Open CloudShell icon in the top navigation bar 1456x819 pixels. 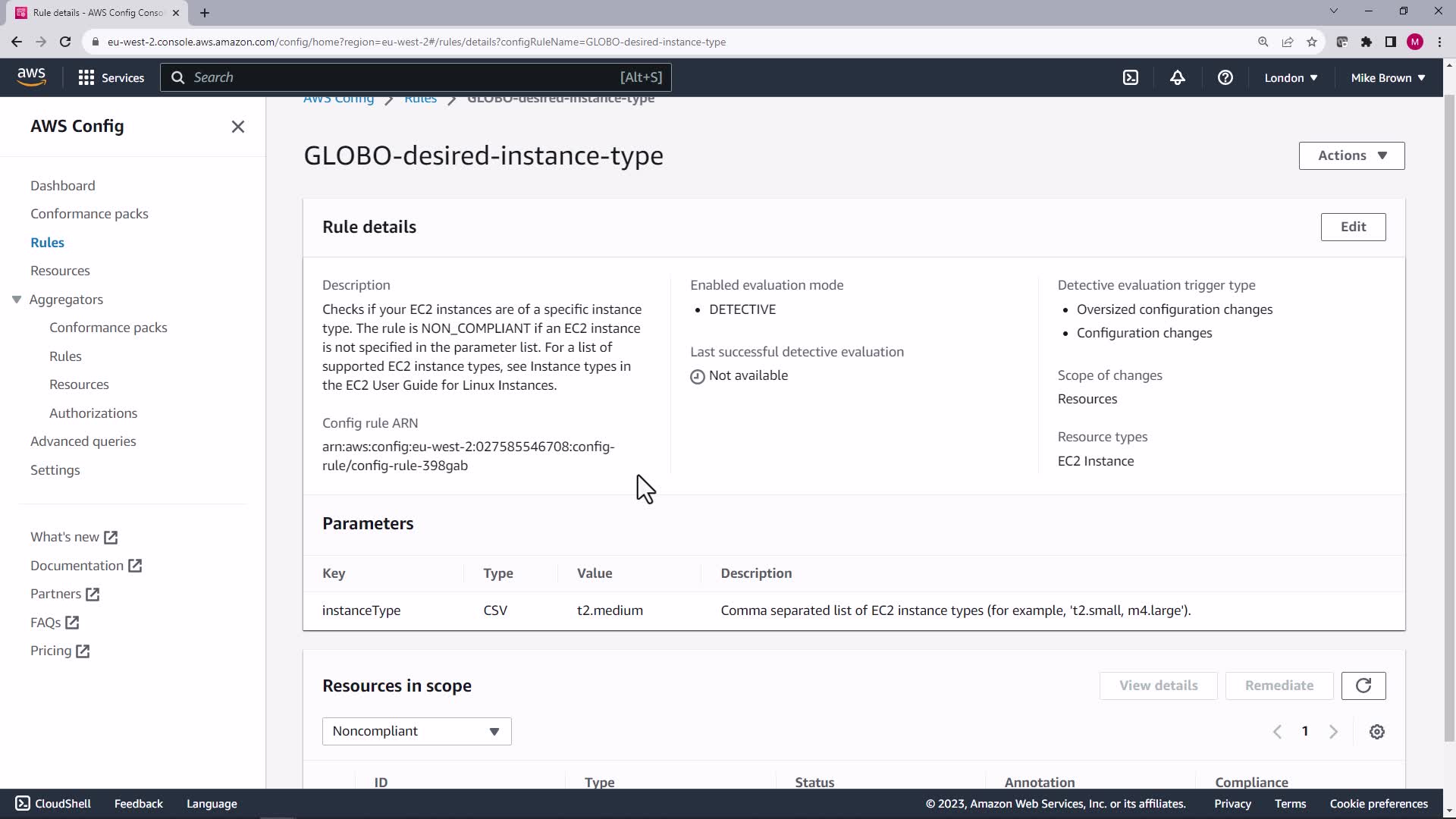(x=1130, y=77)
